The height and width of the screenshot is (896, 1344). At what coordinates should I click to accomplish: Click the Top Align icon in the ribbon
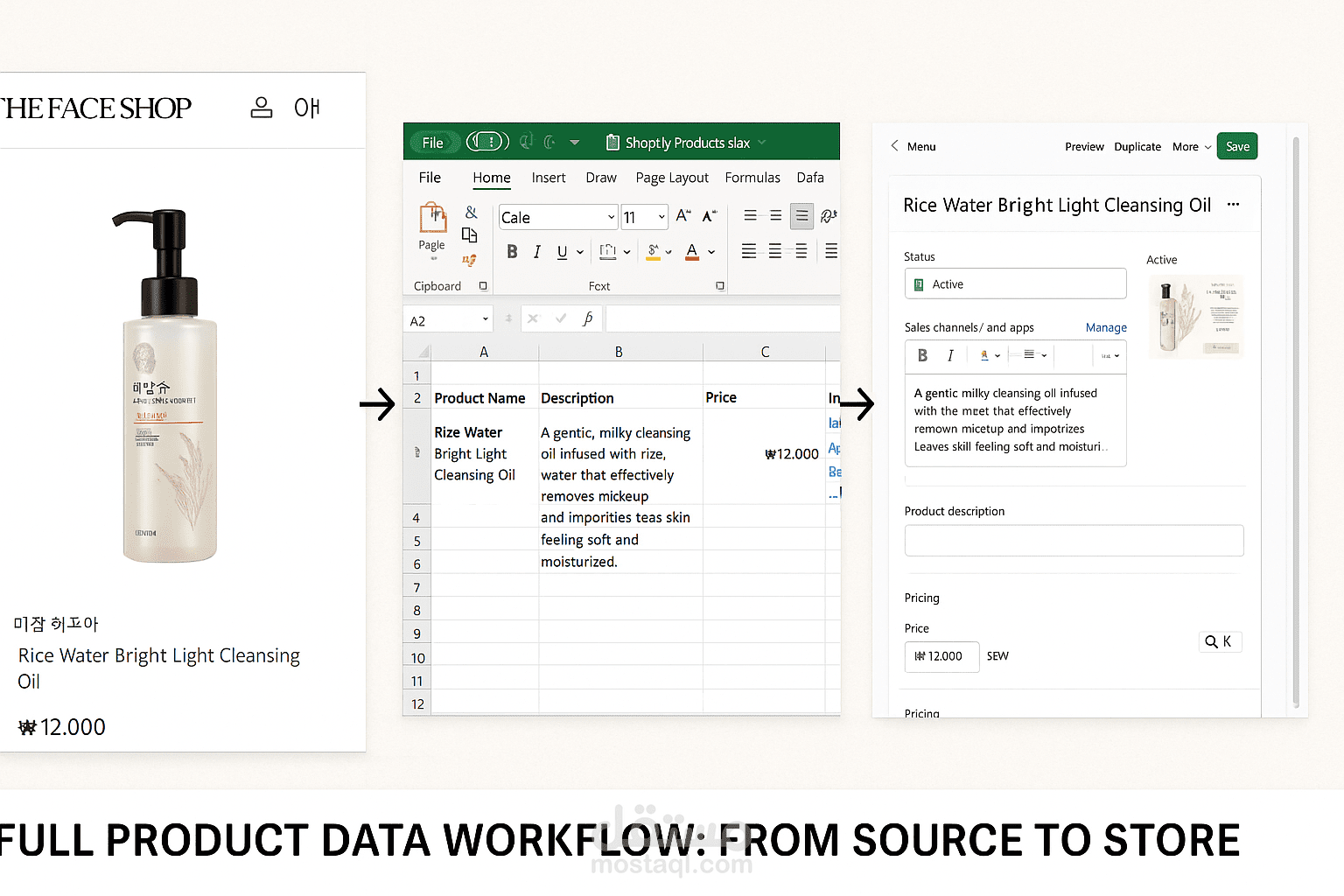(750, 215)
